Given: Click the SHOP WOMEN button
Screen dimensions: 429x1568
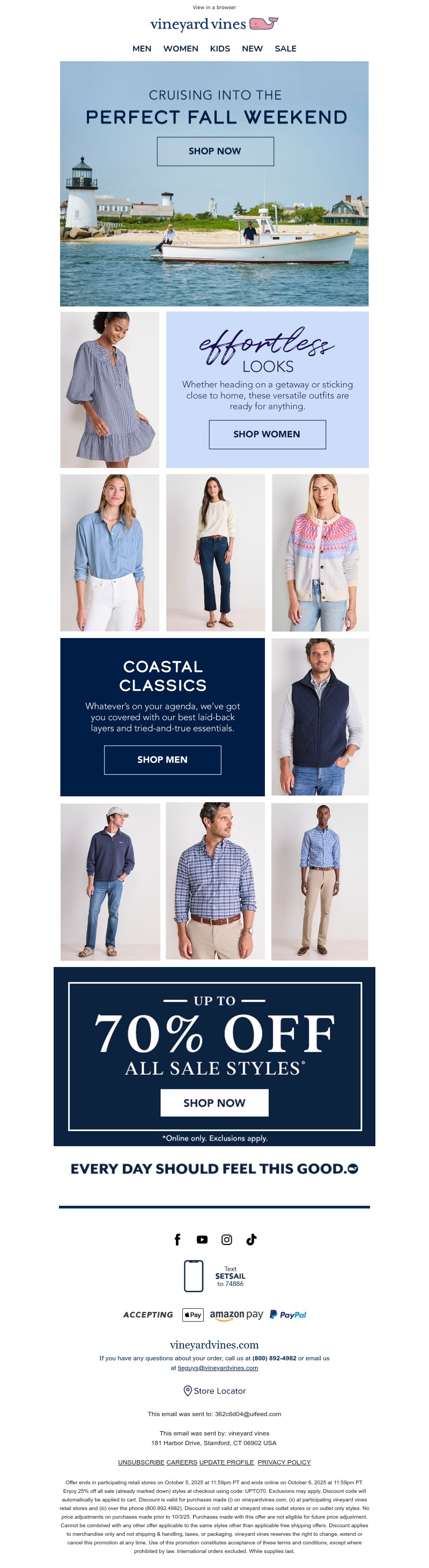Looking at the screenshot, I should pos(267,434).
